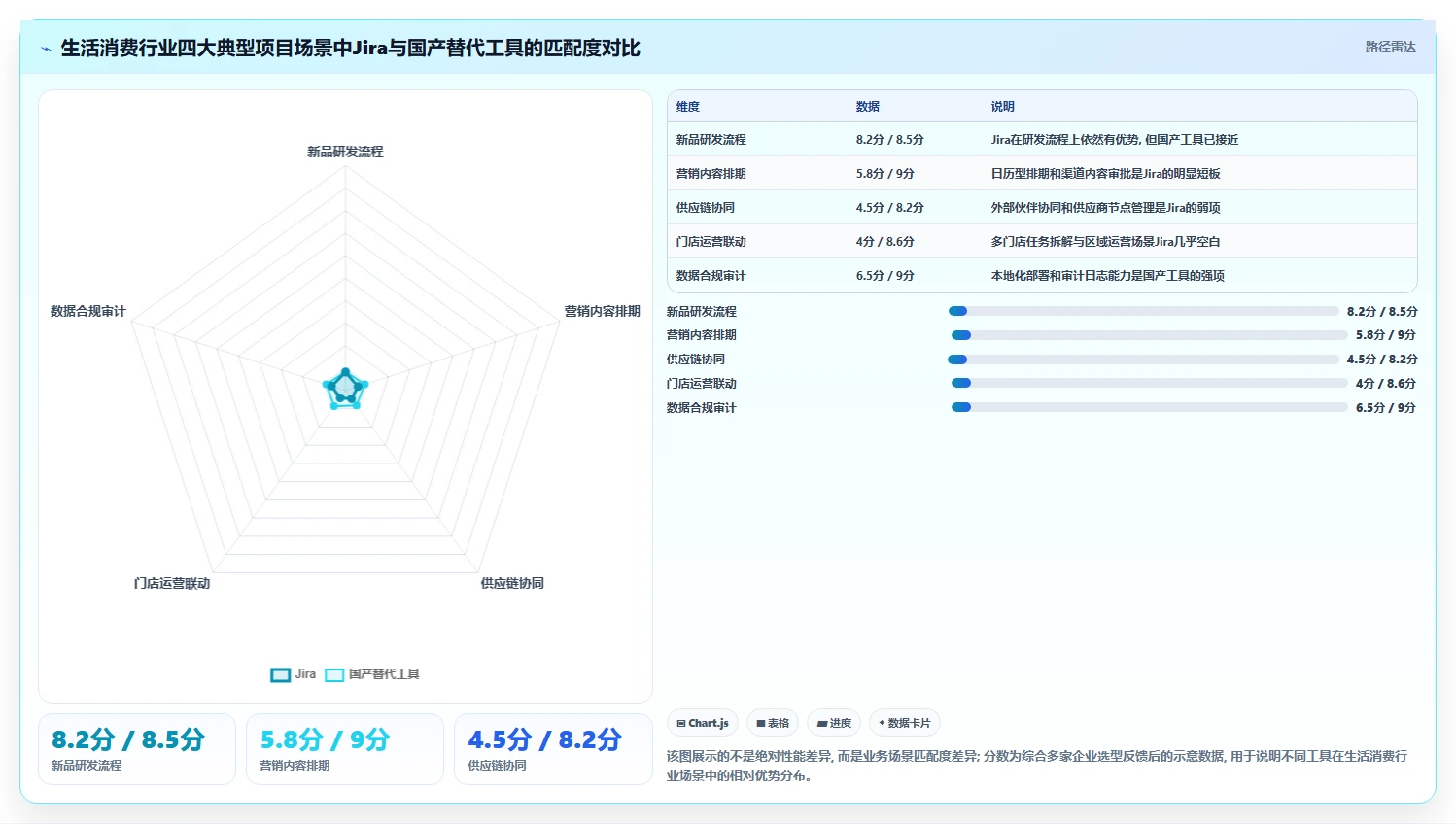Open the 5.8分 / 9分 data card
This screenshot has height=824, width=1456.
pos(345,749)
